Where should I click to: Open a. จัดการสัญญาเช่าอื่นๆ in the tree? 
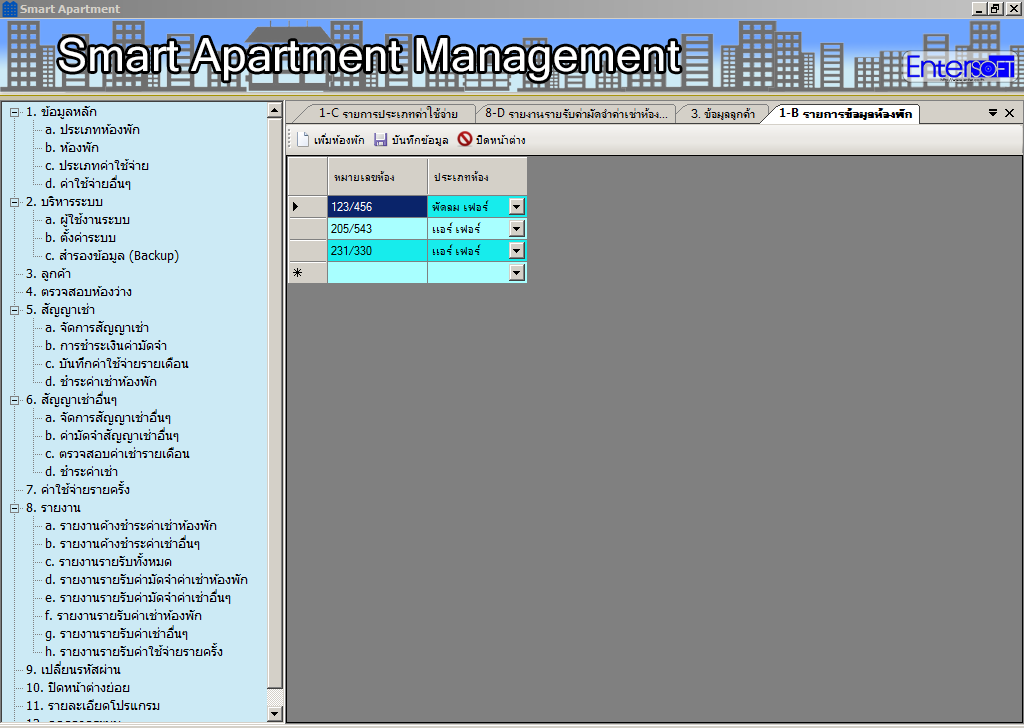108,418
